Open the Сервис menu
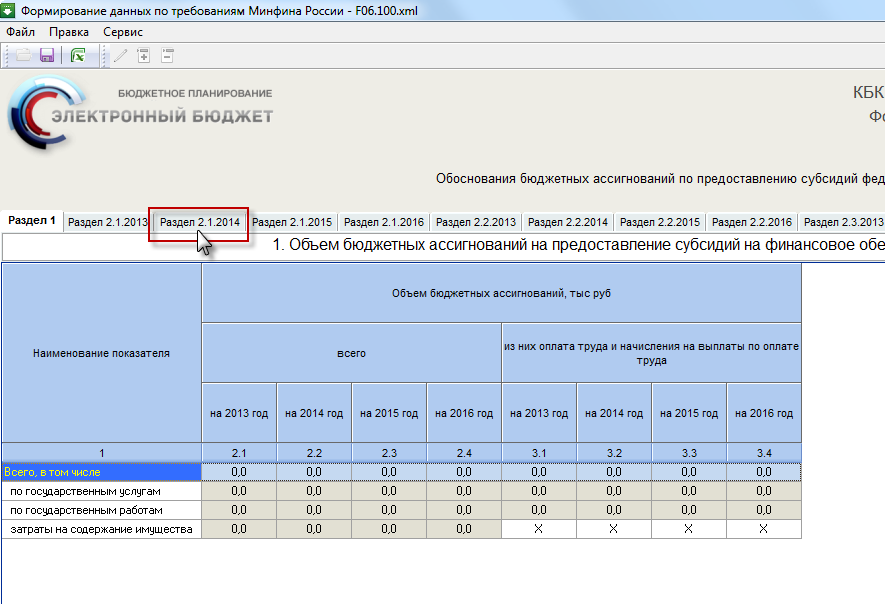This screenshot has height=604, width=885. coord(122,32)
